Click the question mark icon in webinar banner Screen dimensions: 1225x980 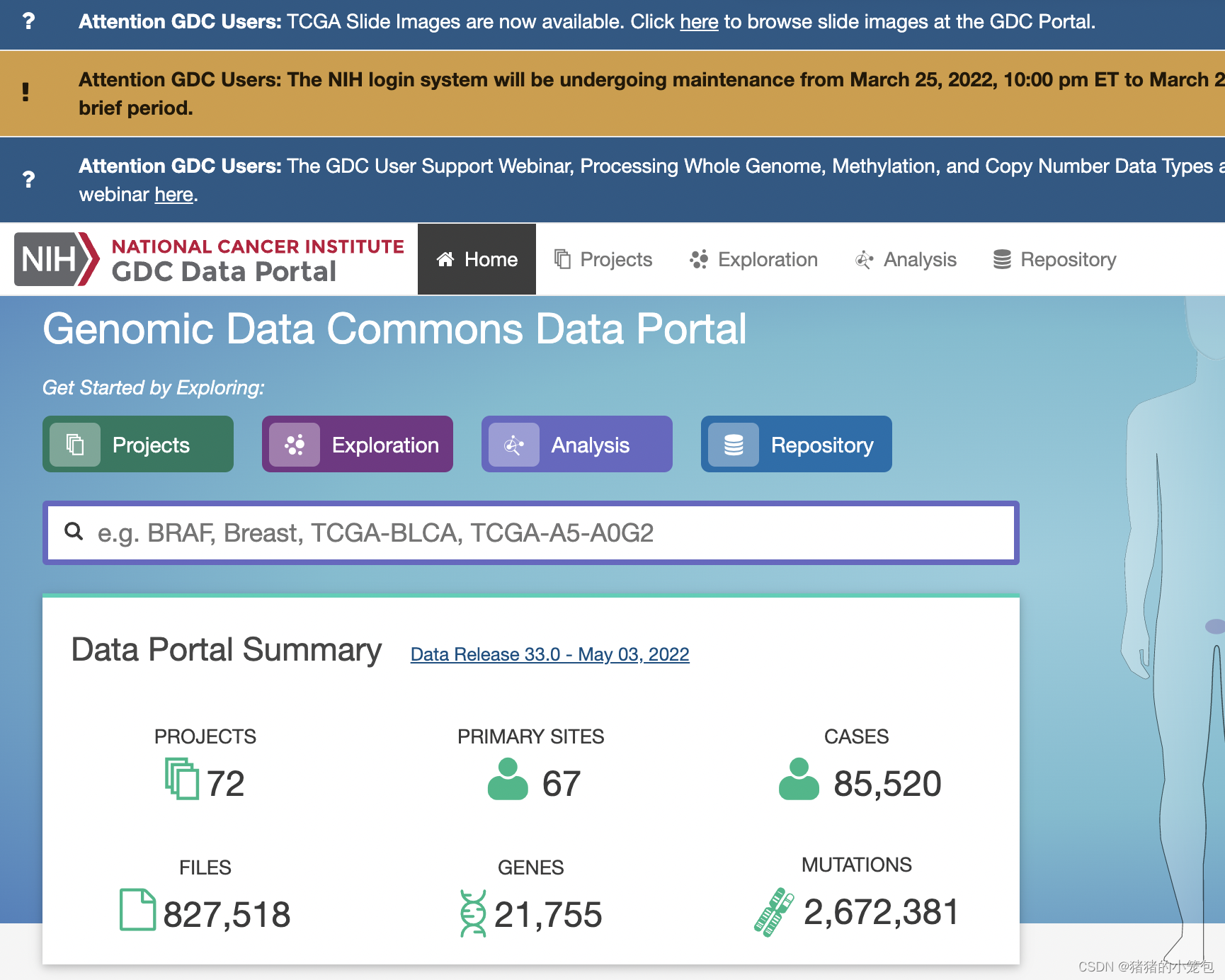(28, 179)
